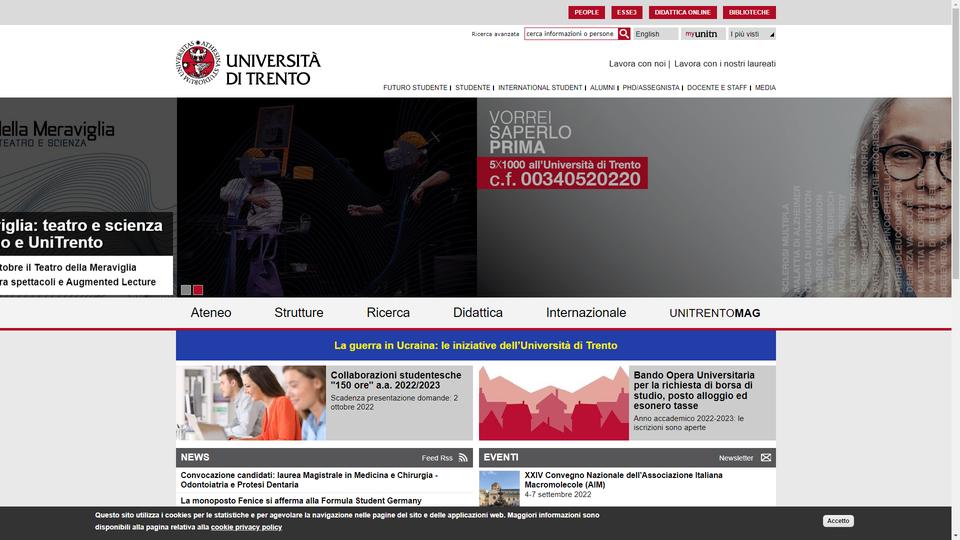
Task: Accept cookies with Accetto button
Action: pos(838,520)
